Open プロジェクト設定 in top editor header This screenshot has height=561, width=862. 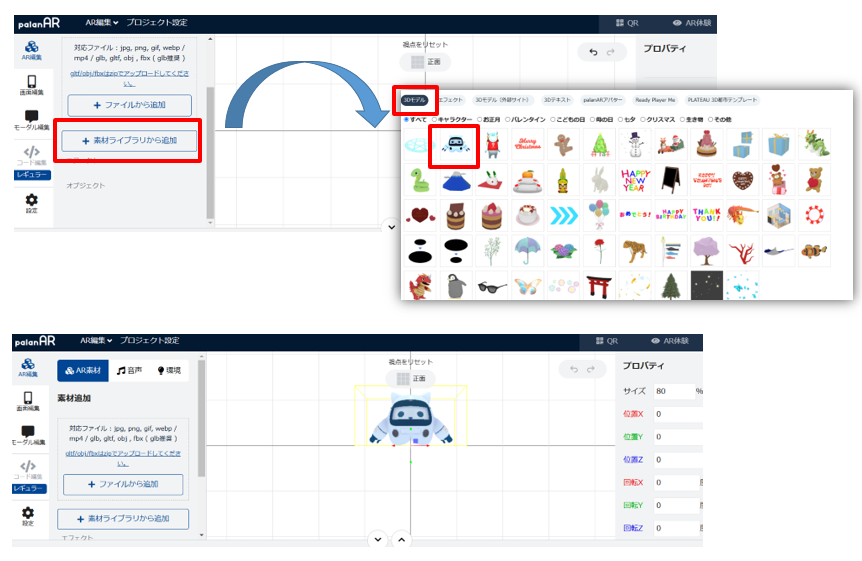157,23
